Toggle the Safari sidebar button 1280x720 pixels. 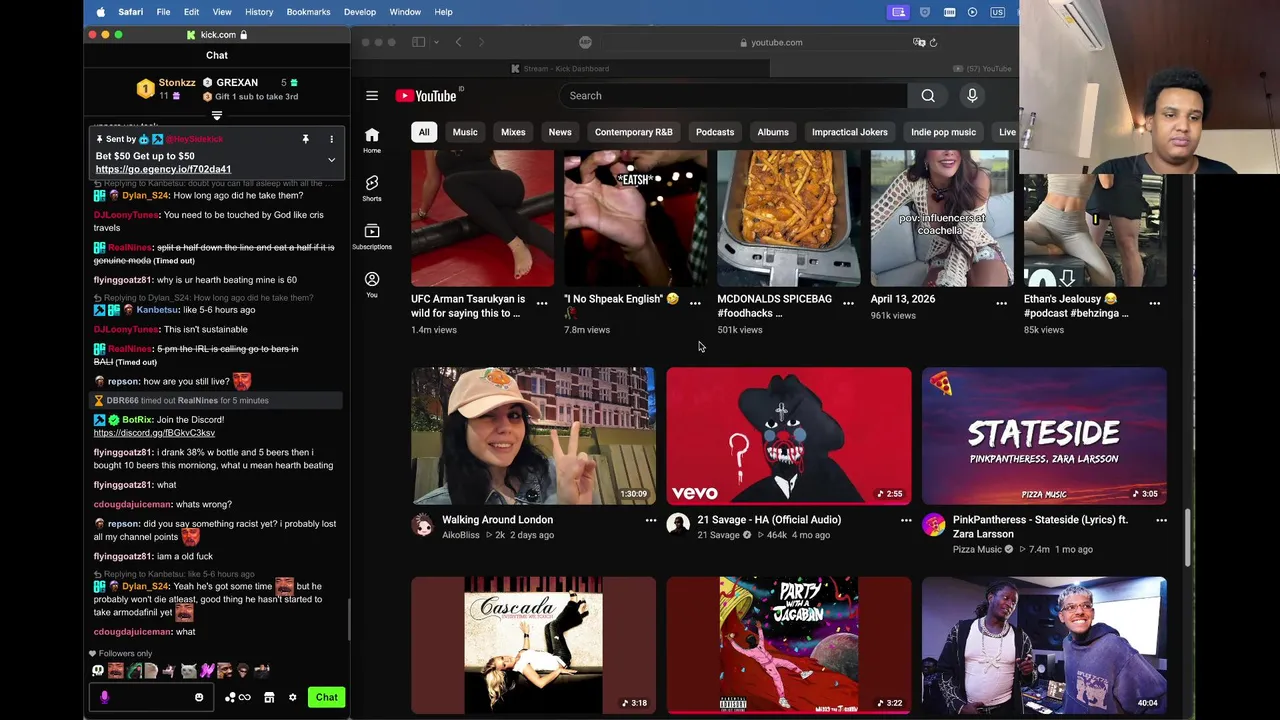[x=419, y=43]
